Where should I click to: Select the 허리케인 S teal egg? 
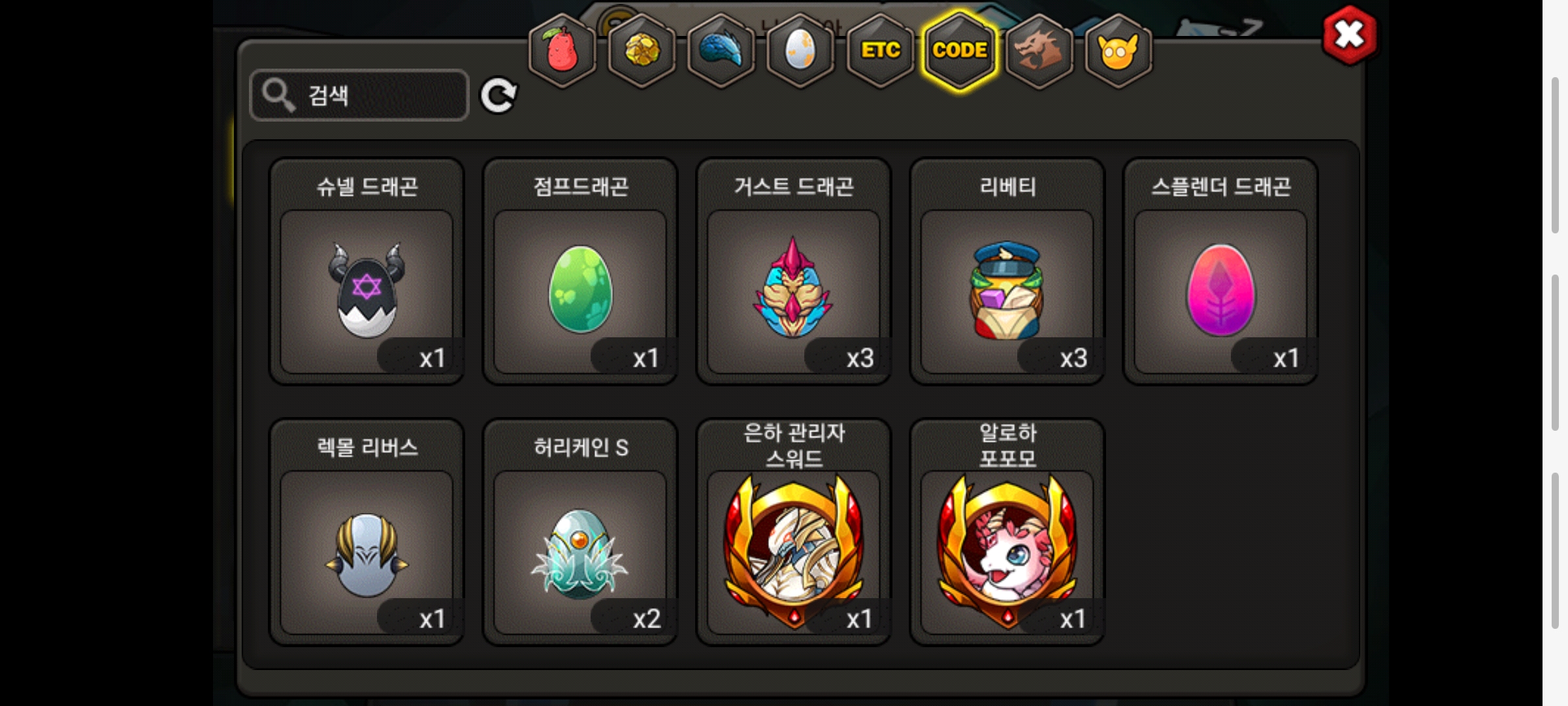[x=580, y=532]
